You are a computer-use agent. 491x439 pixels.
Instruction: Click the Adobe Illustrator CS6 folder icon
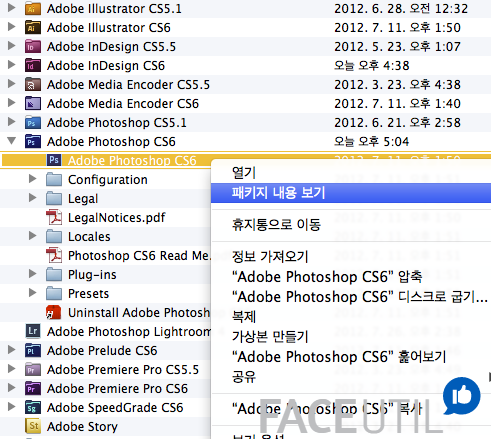click(x=33, y=28)
